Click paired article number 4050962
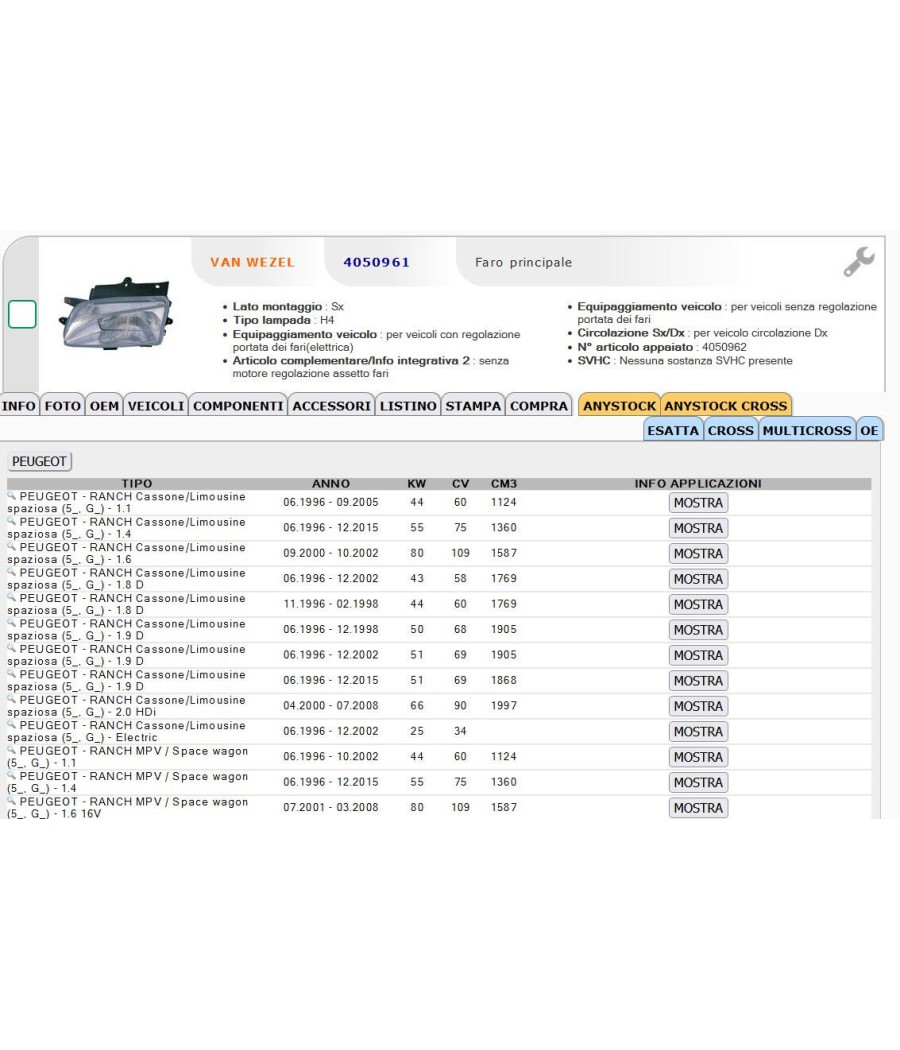 click(x=724, y=347)
